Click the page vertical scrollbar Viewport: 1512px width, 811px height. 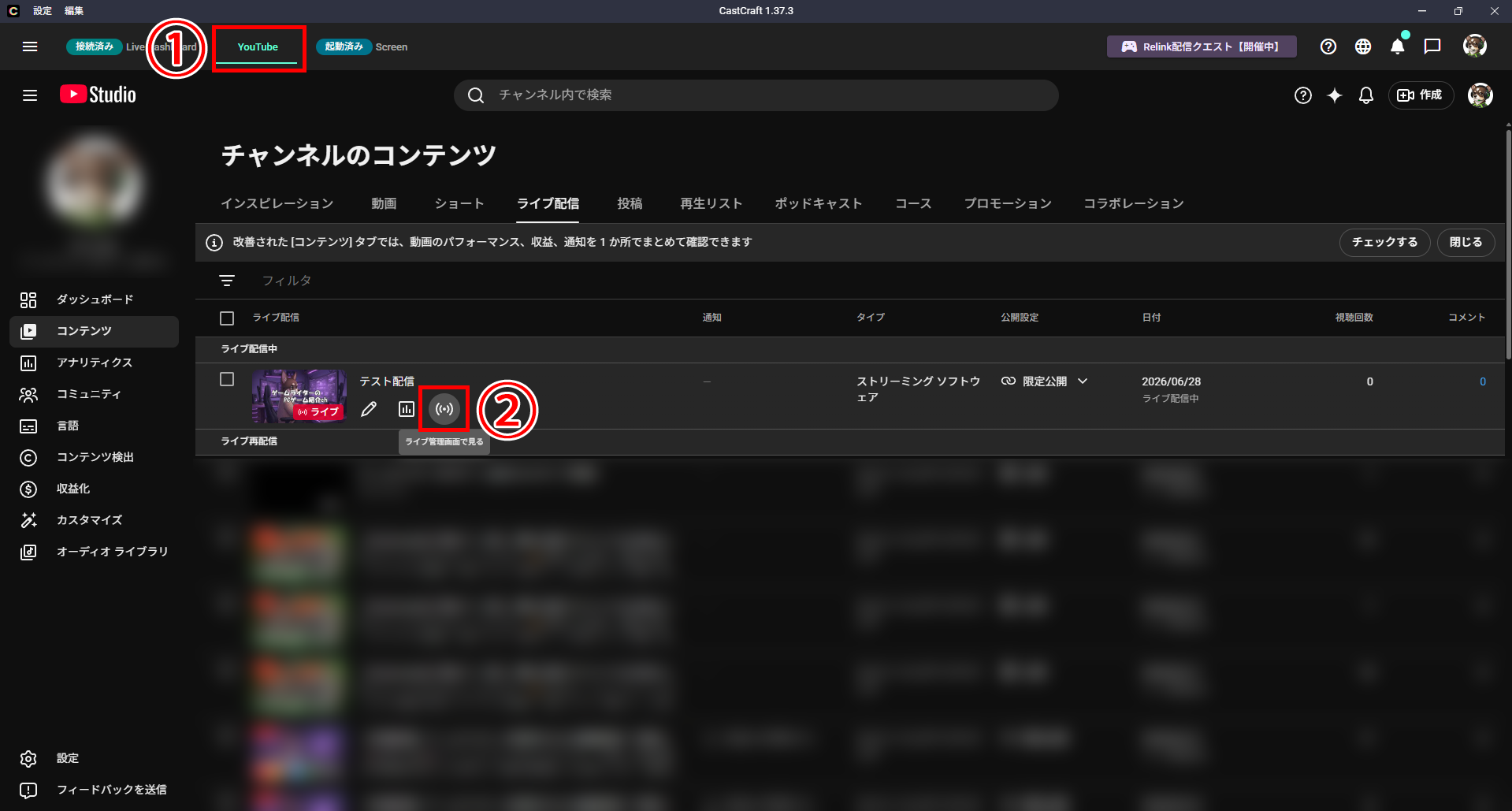(x=1508, y=244)
